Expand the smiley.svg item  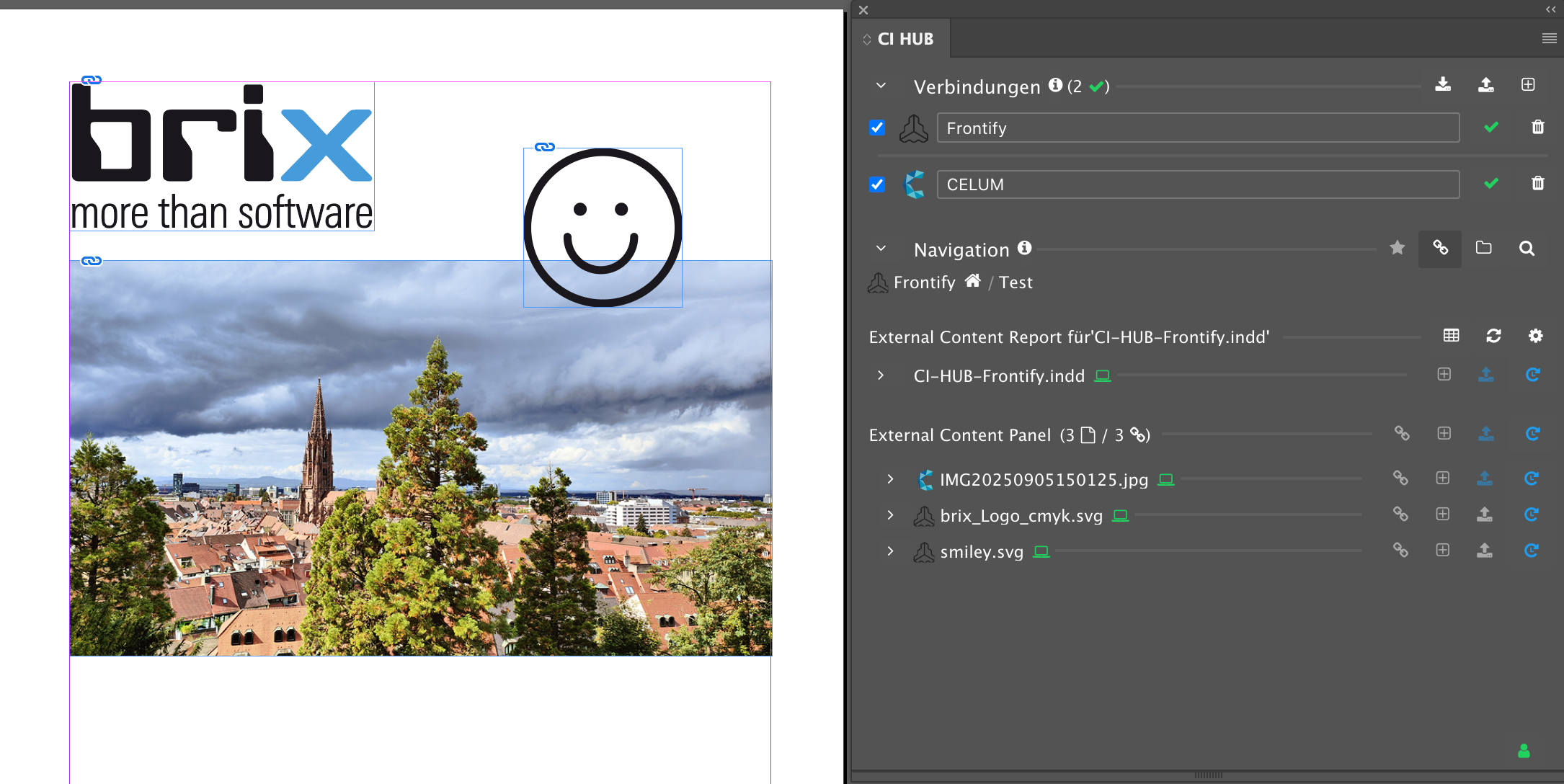click(x=891, y=551)
